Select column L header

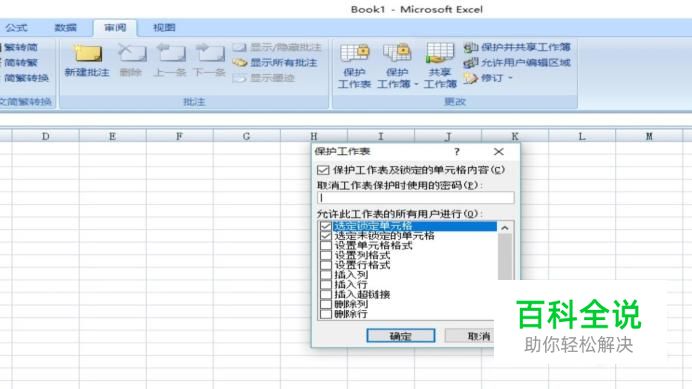[x=582, y=136]
